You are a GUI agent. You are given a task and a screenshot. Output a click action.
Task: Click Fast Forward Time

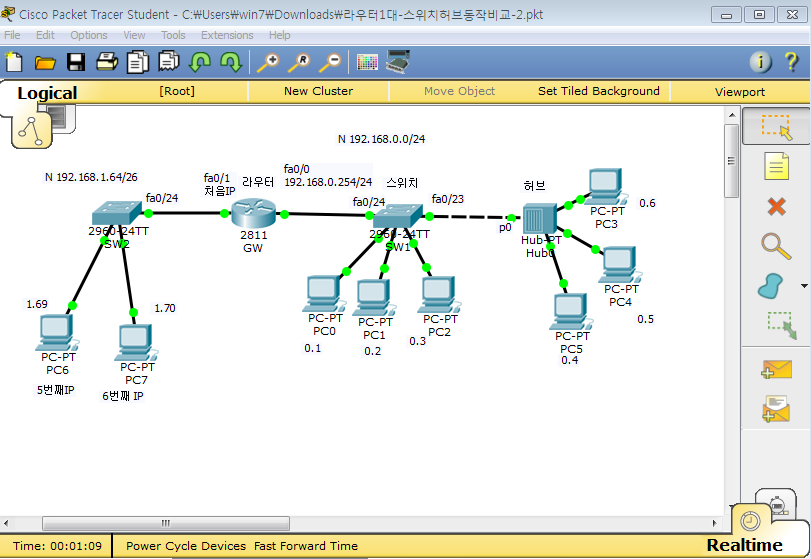click(x=306, y=546)
